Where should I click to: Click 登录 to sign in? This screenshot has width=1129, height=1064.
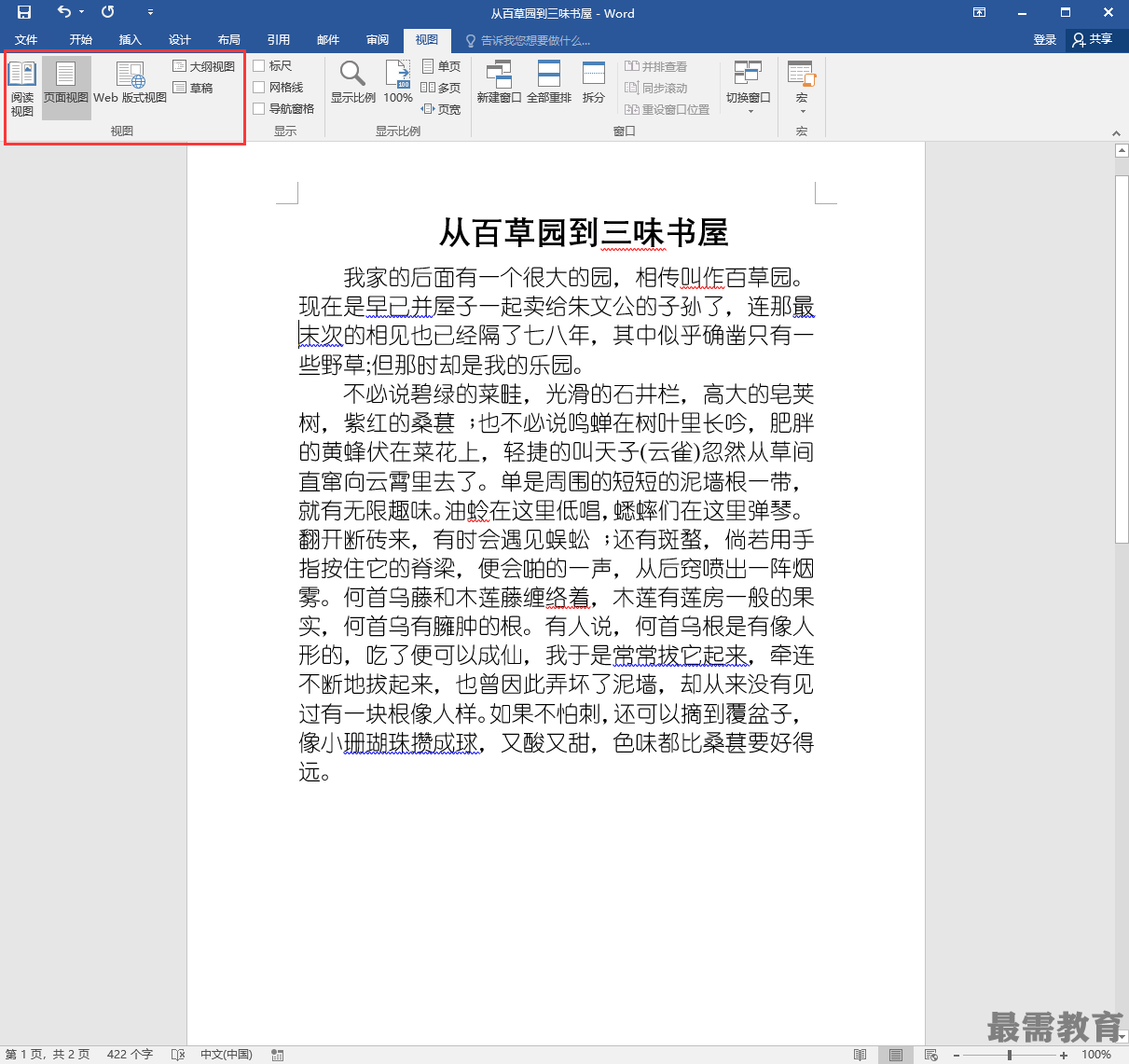pyautogui.click(x=1045, y=39)
